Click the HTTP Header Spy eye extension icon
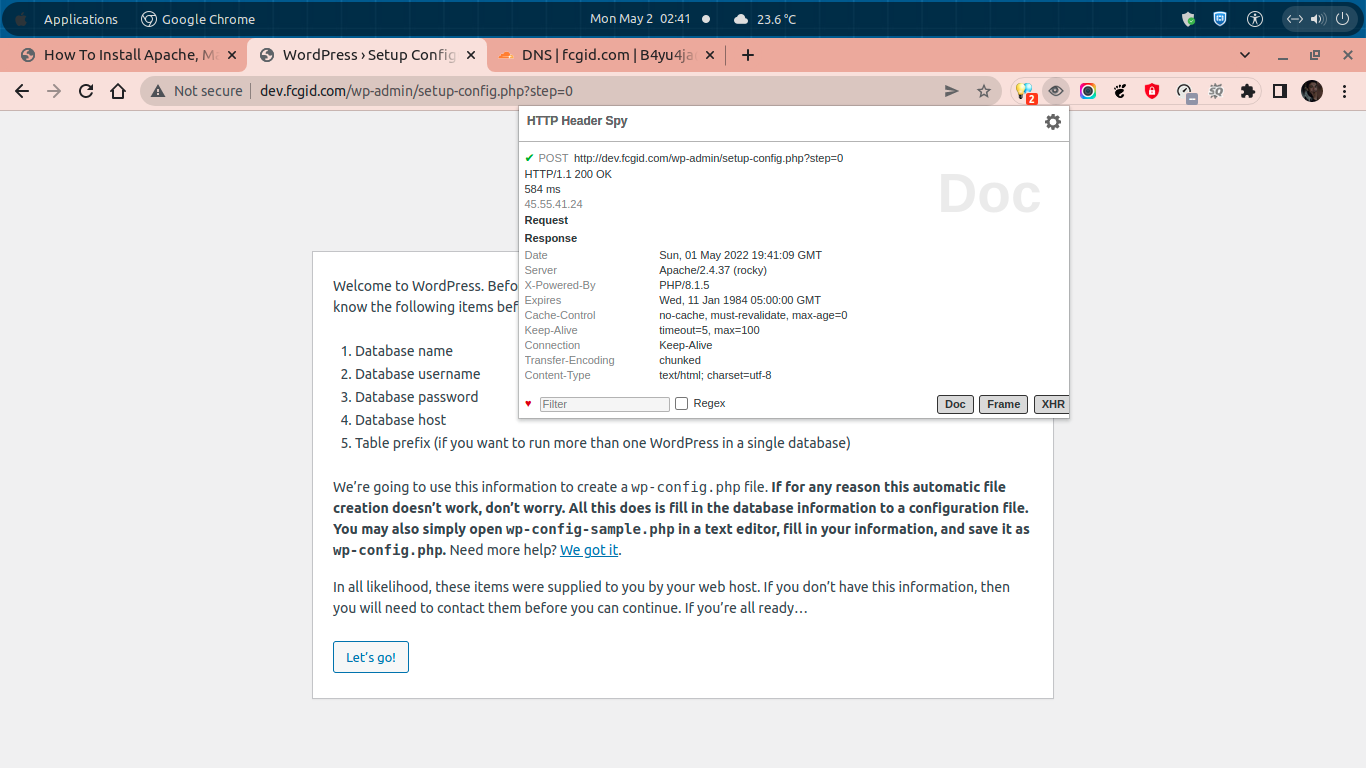Image resolution: width=1366 pixels, height=768 pixels. click(x=1055, y=91)
